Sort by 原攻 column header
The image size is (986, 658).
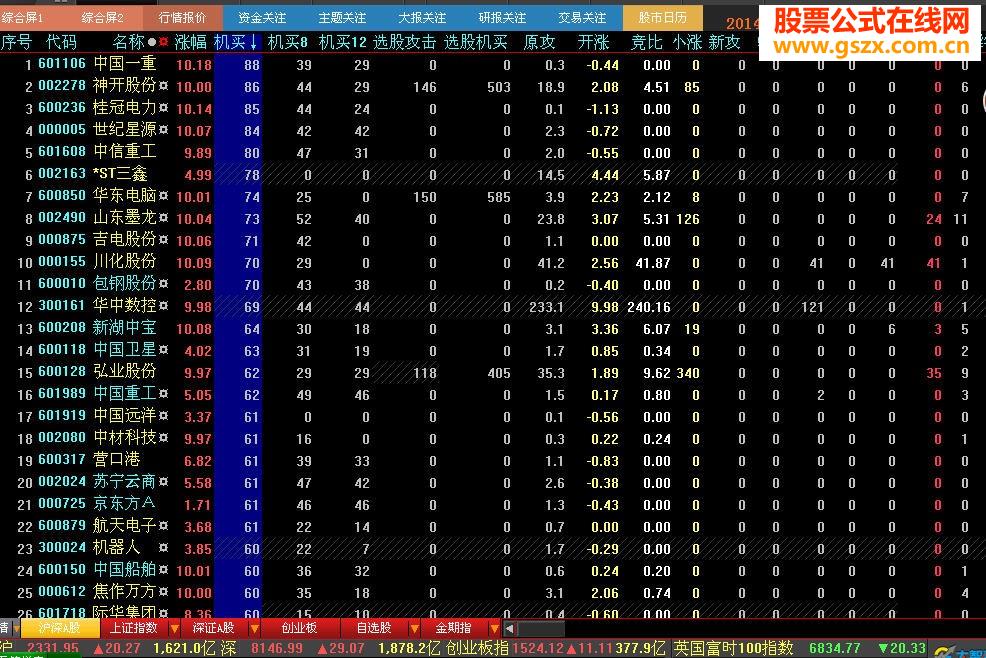[x=539, y=42]
